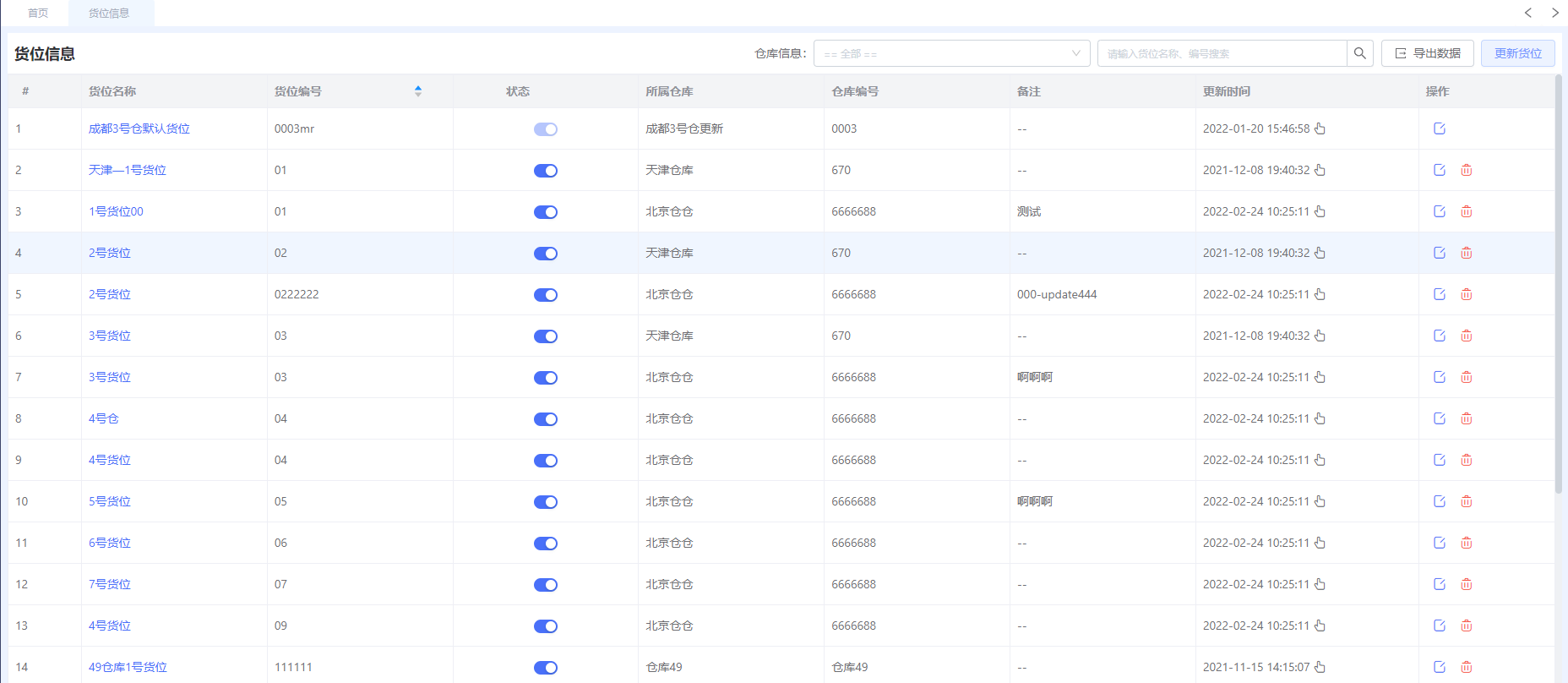
Task: Open the 天津—1号货位 link
Action: click(128, 170)
